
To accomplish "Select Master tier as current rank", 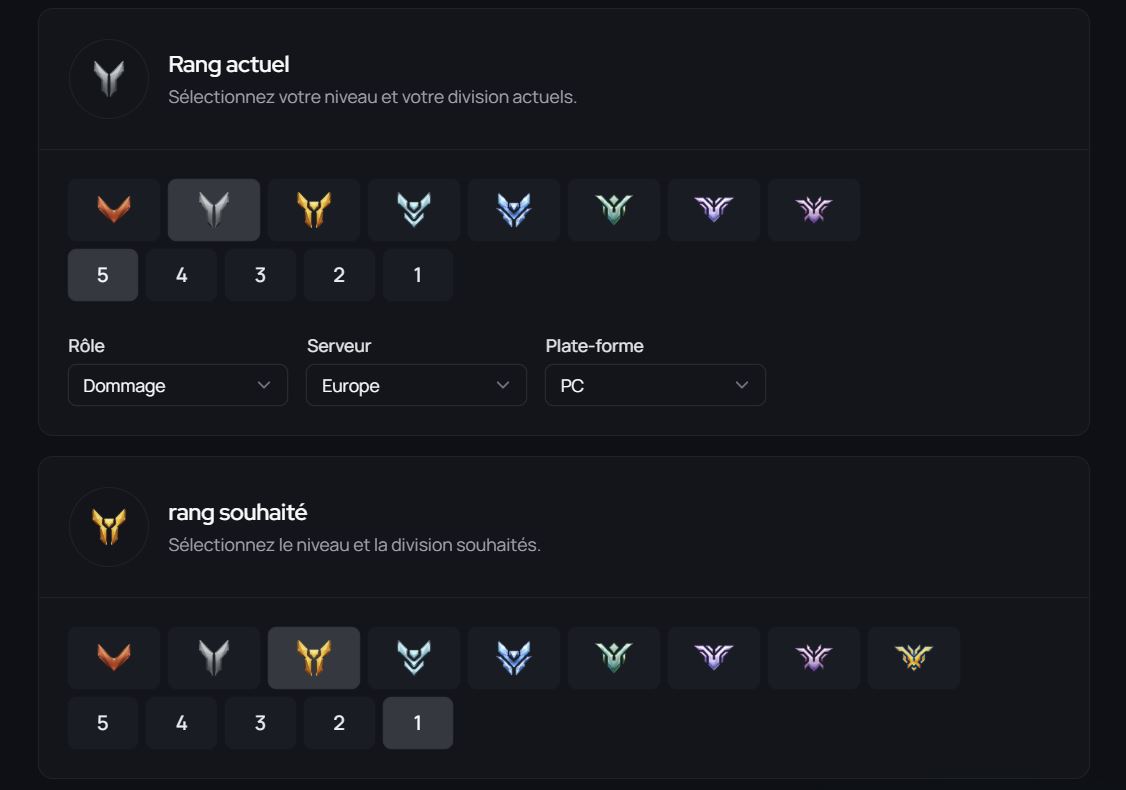I will tap(614, 210).
